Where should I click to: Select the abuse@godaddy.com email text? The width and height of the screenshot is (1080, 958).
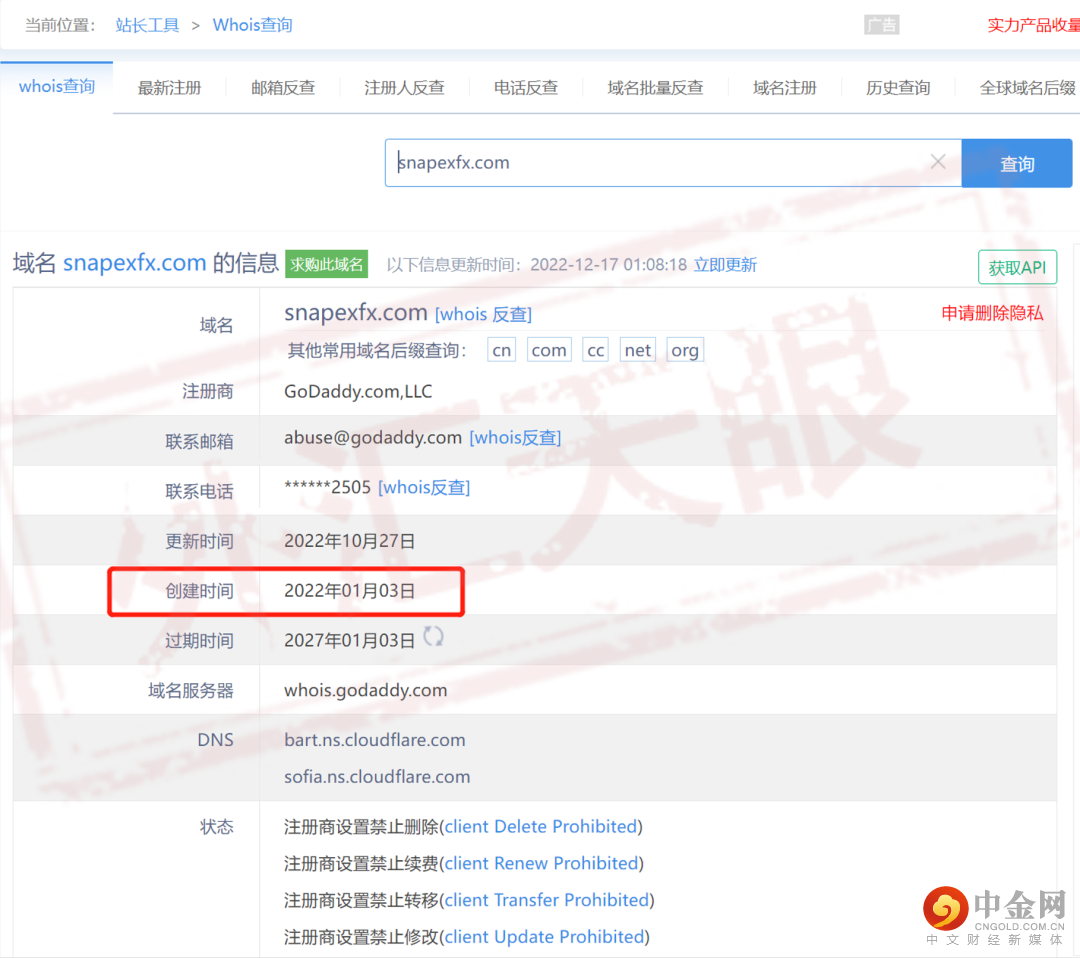[x=373, y=438]
